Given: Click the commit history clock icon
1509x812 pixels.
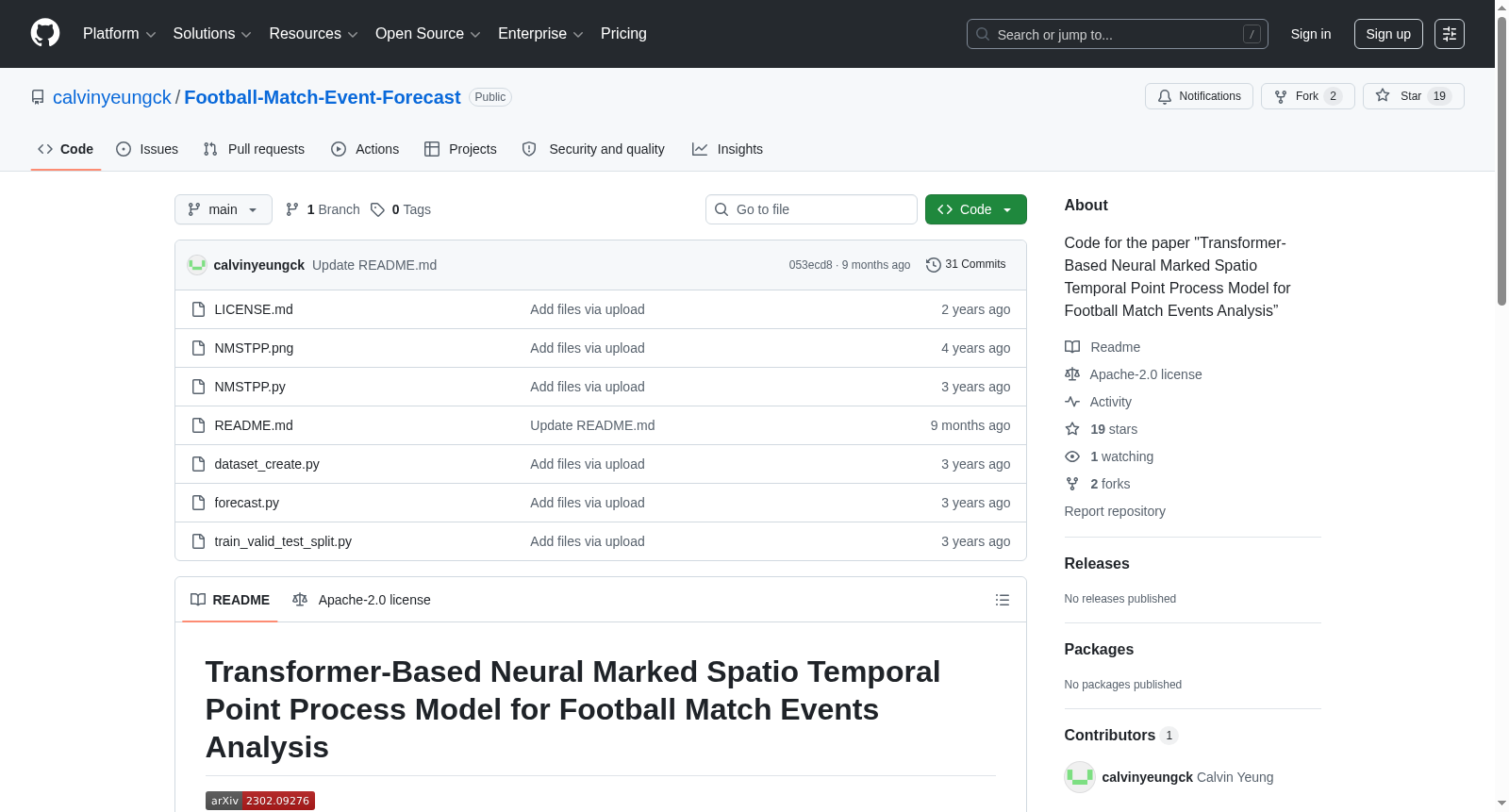Looking at the screenshot, I should pyautogui.click(x=934, y=265).
